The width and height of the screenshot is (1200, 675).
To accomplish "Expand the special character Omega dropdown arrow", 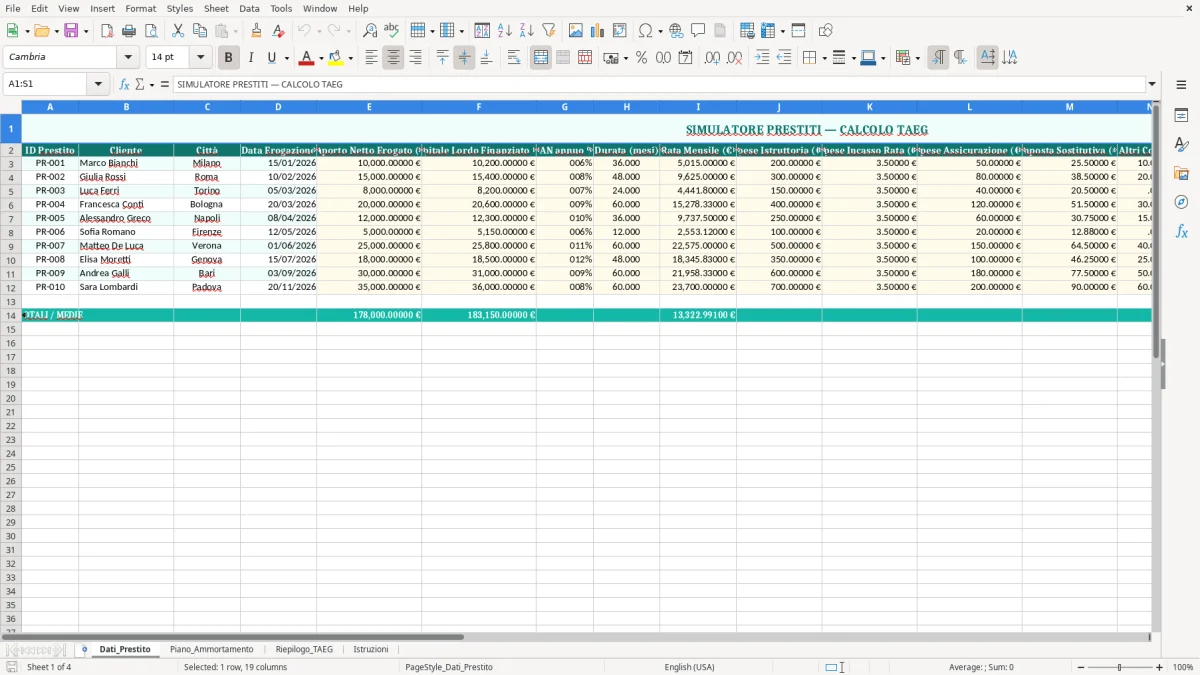I will pos(660,31).
